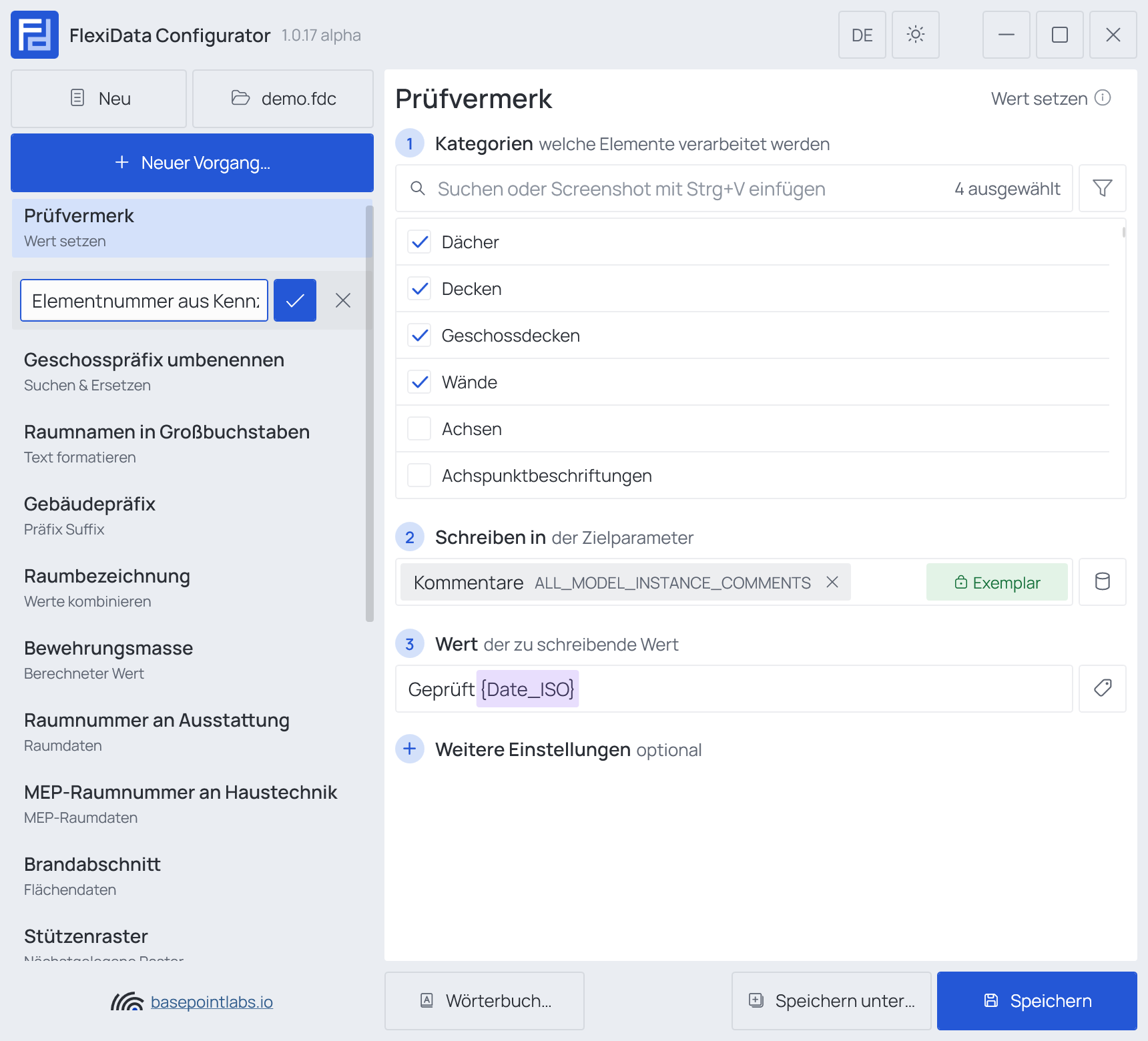Click the tag icon beside Wert field
Viewport: 1148px width, 1041px height.
[1102, 689]
